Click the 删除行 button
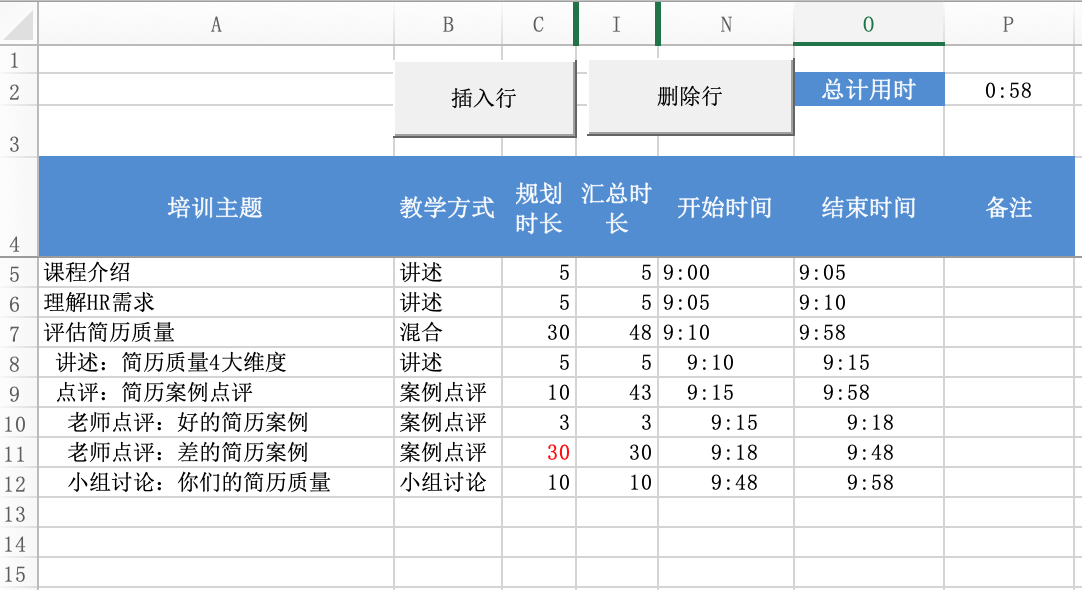The image size is (1082, 590). (690, 97)
